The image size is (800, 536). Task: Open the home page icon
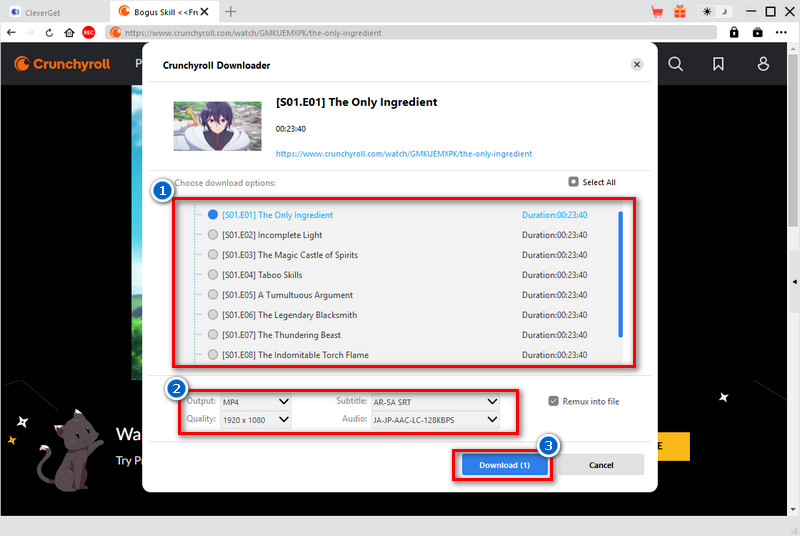click(x=69, y=33)
